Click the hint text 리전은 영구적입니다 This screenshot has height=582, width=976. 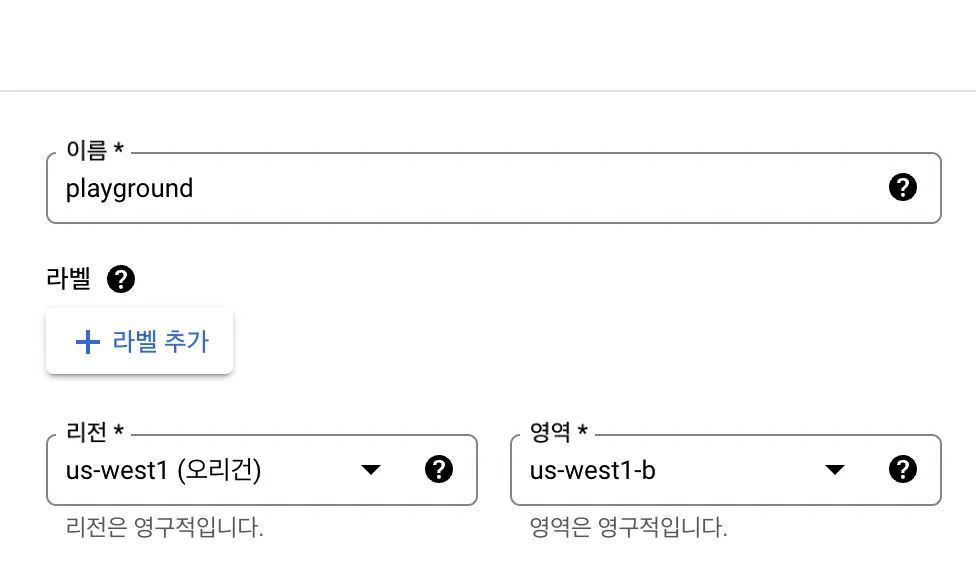164,528
